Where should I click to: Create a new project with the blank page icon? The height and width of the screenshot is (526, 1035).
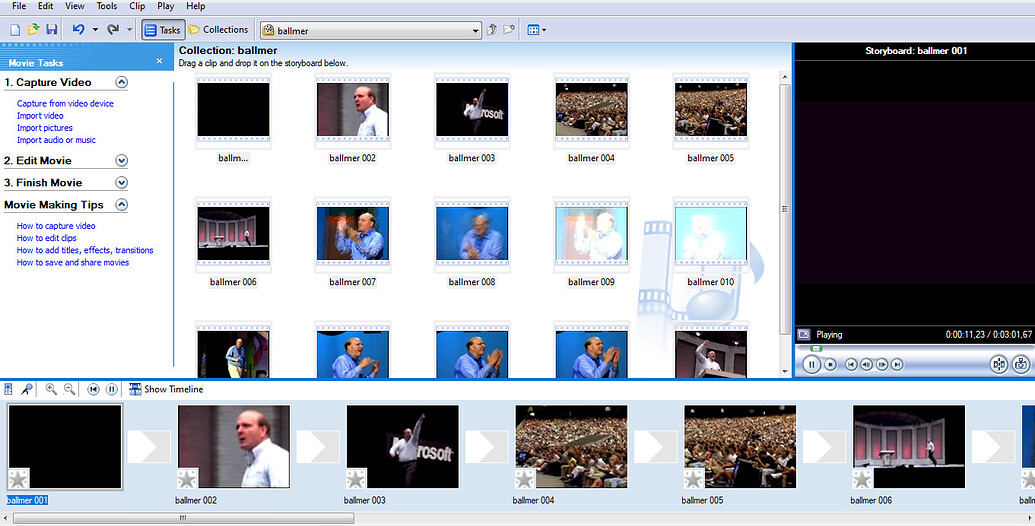click(x=15, y=30)
